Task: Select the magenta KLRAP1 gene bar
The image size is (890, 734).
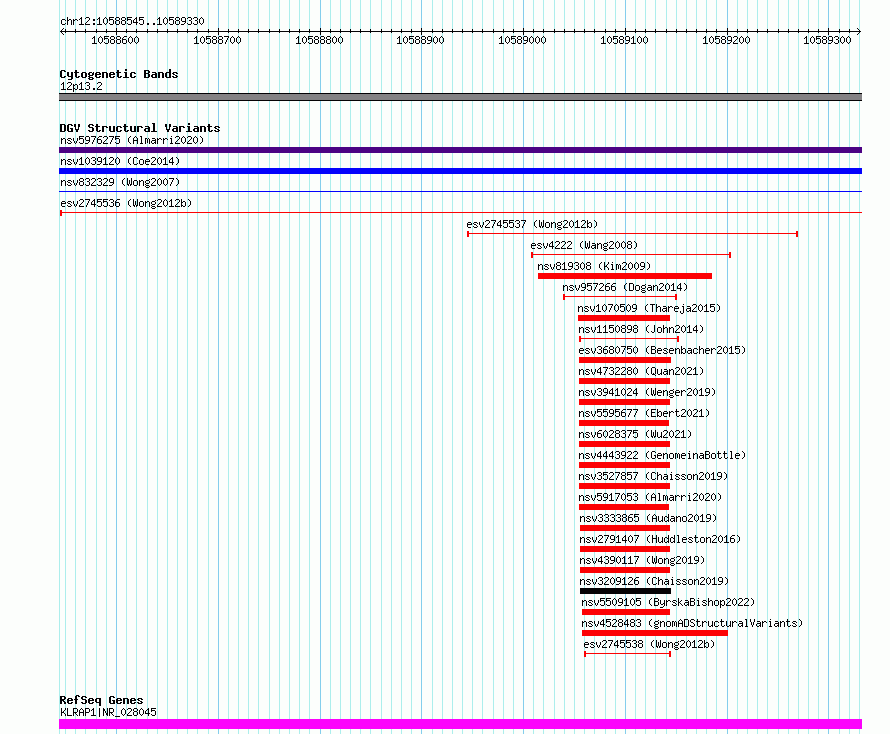Action: [x=460, y=724]
